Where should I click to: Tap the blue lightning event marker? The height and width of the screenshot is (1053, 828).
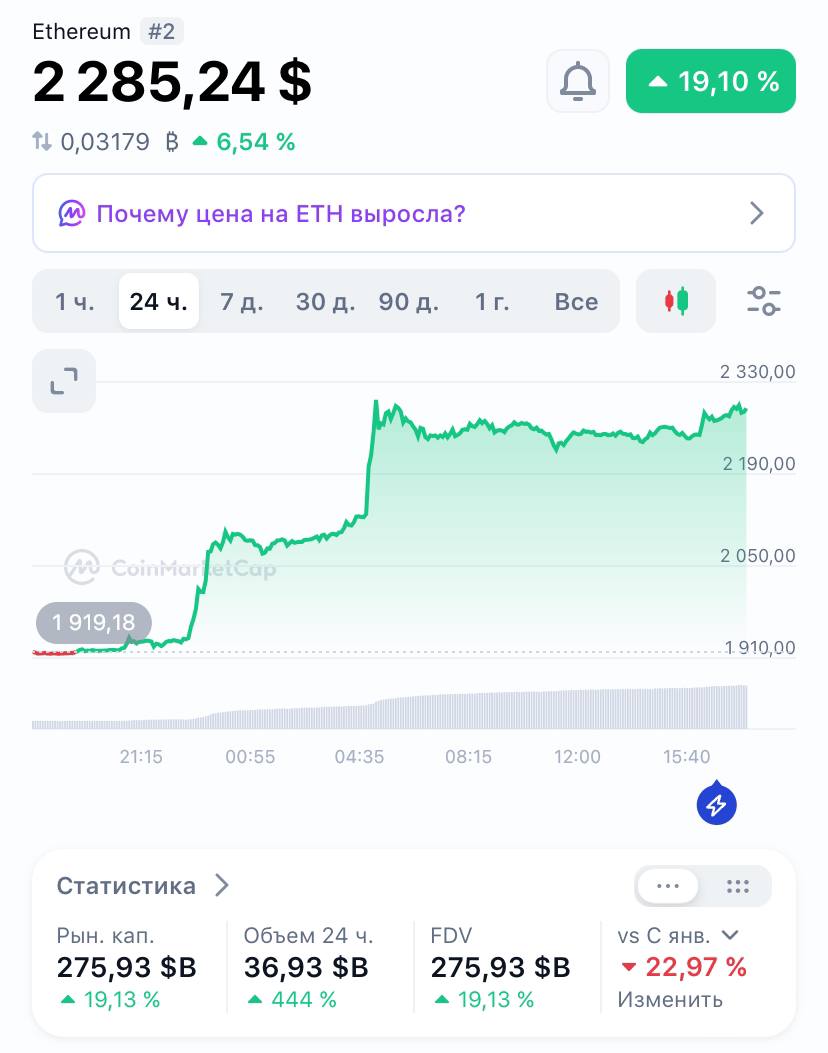[x=717, y=803]
